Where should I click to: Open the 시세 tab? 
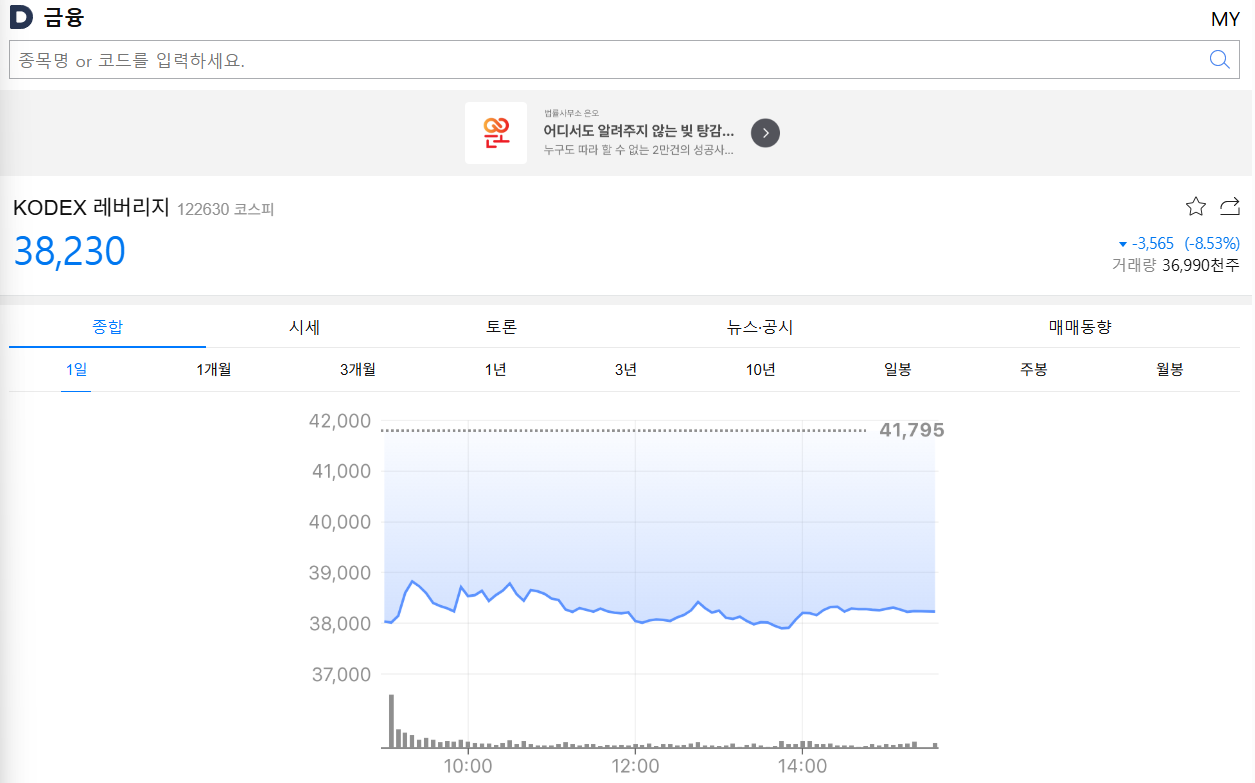[x=303, y=326]
